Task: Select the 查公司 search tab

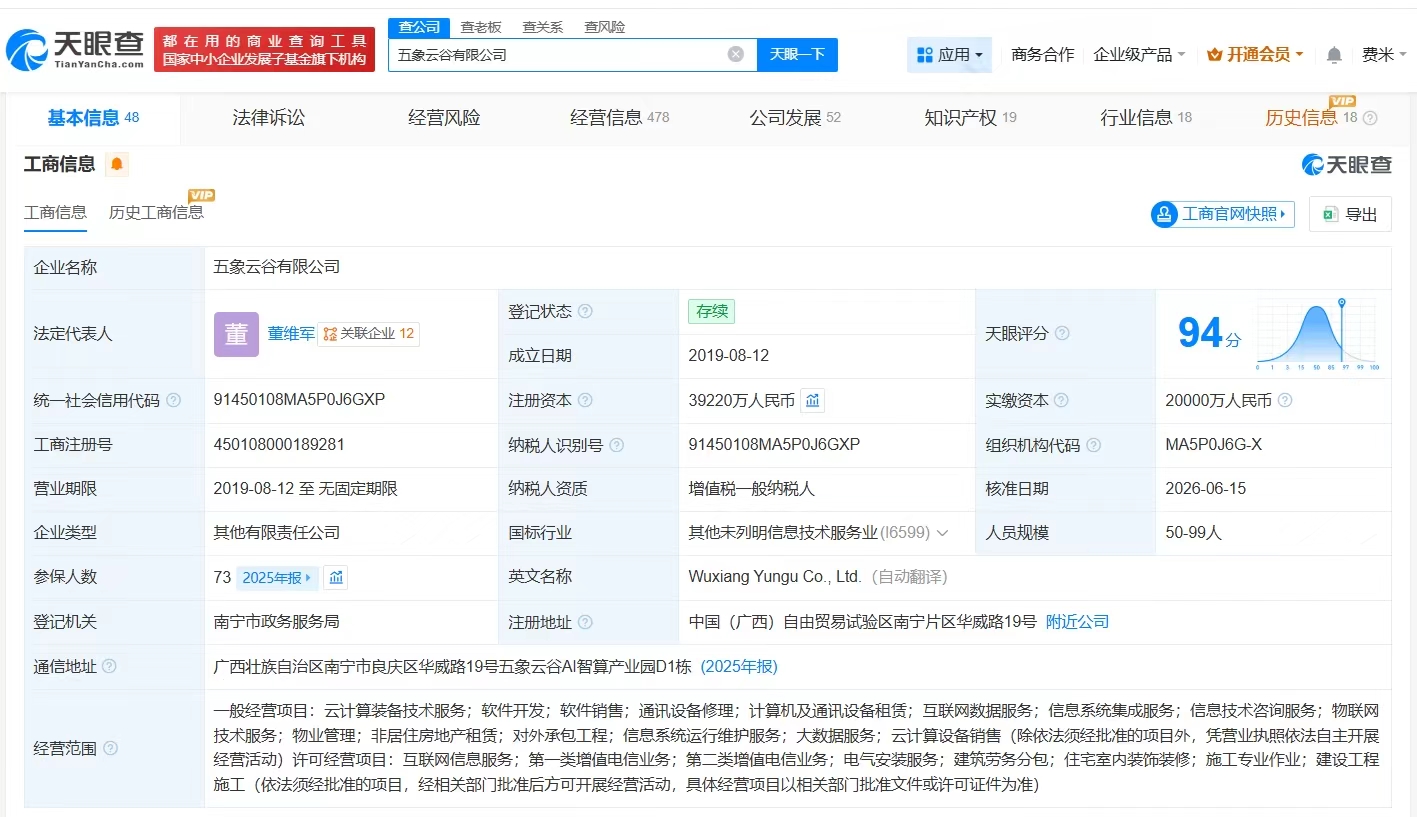Action: click(x=419, y=27)
